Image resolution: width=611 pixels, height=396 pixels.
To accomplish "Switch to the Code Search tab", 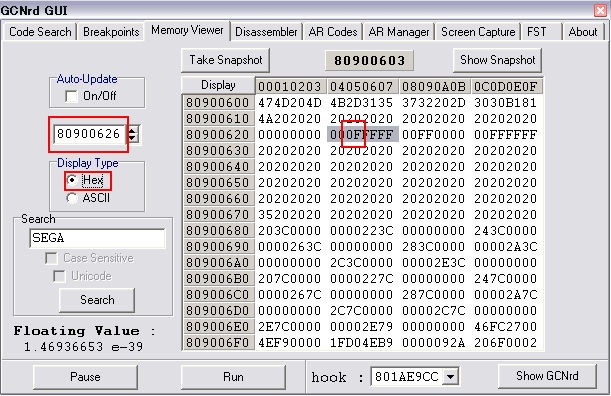I will pyautogui.click(x=40, y=32).
